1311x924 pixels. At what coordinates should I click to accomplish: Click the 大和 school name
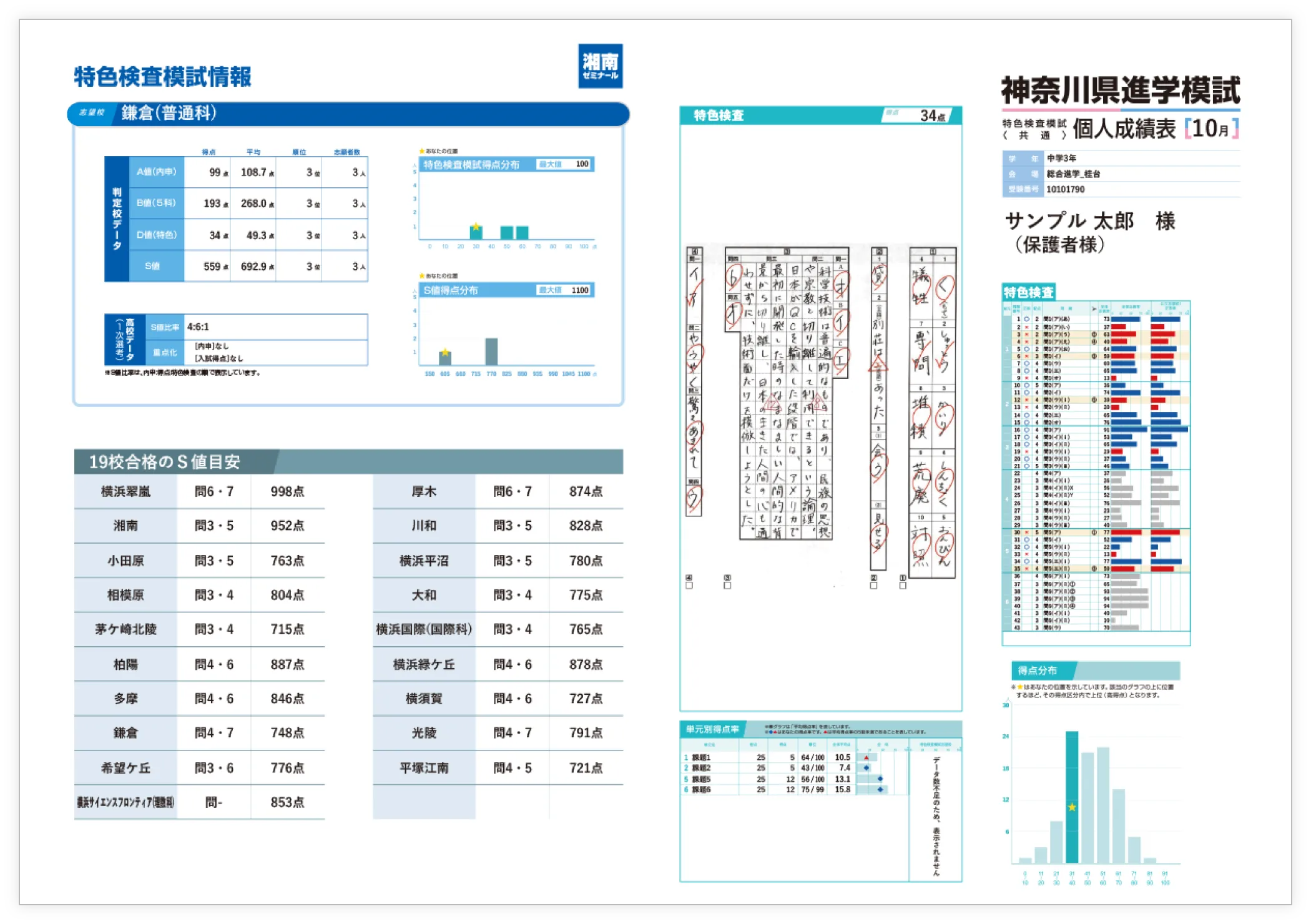424,595
